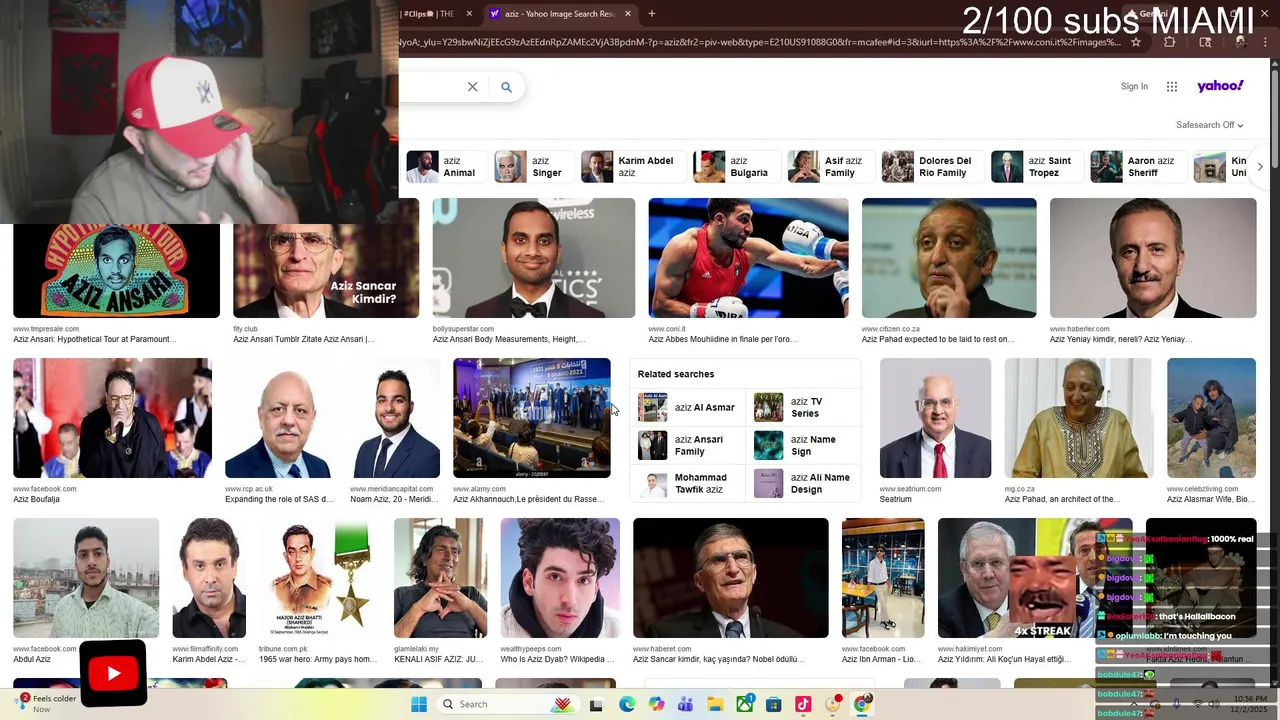Open the Who Is Aziz Dyab image

560,578
